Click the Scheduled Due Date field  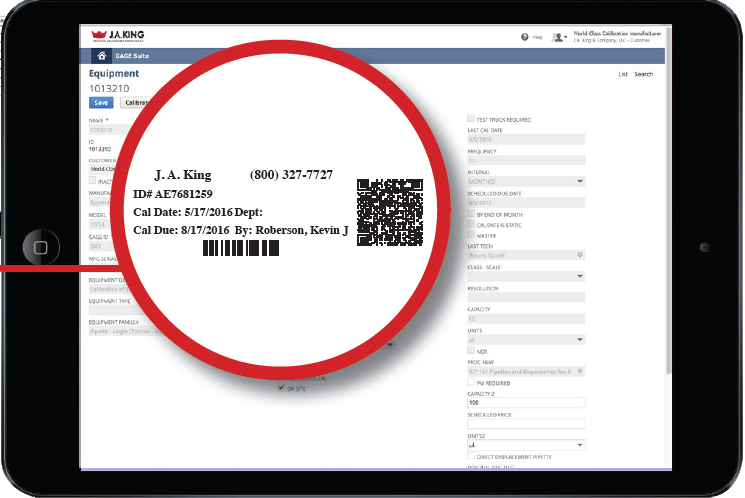click(x=526, y=202)
